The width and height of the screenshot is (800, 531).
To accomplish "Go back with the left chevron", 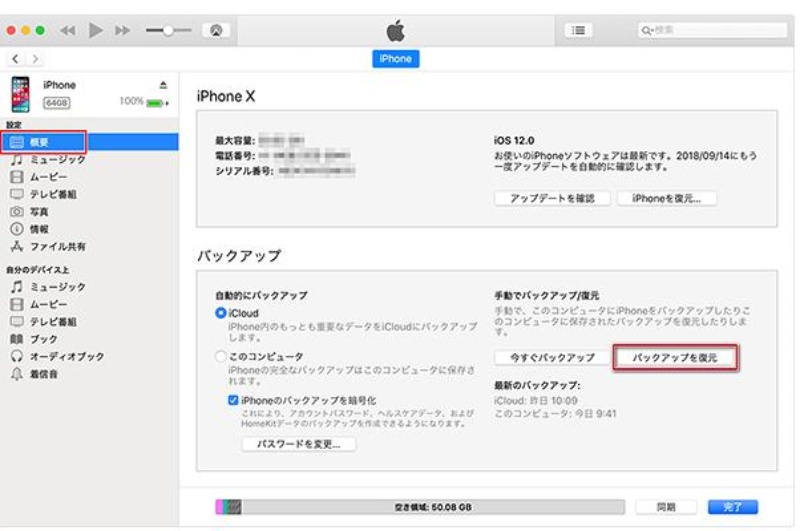I will [x=15, y=59].
